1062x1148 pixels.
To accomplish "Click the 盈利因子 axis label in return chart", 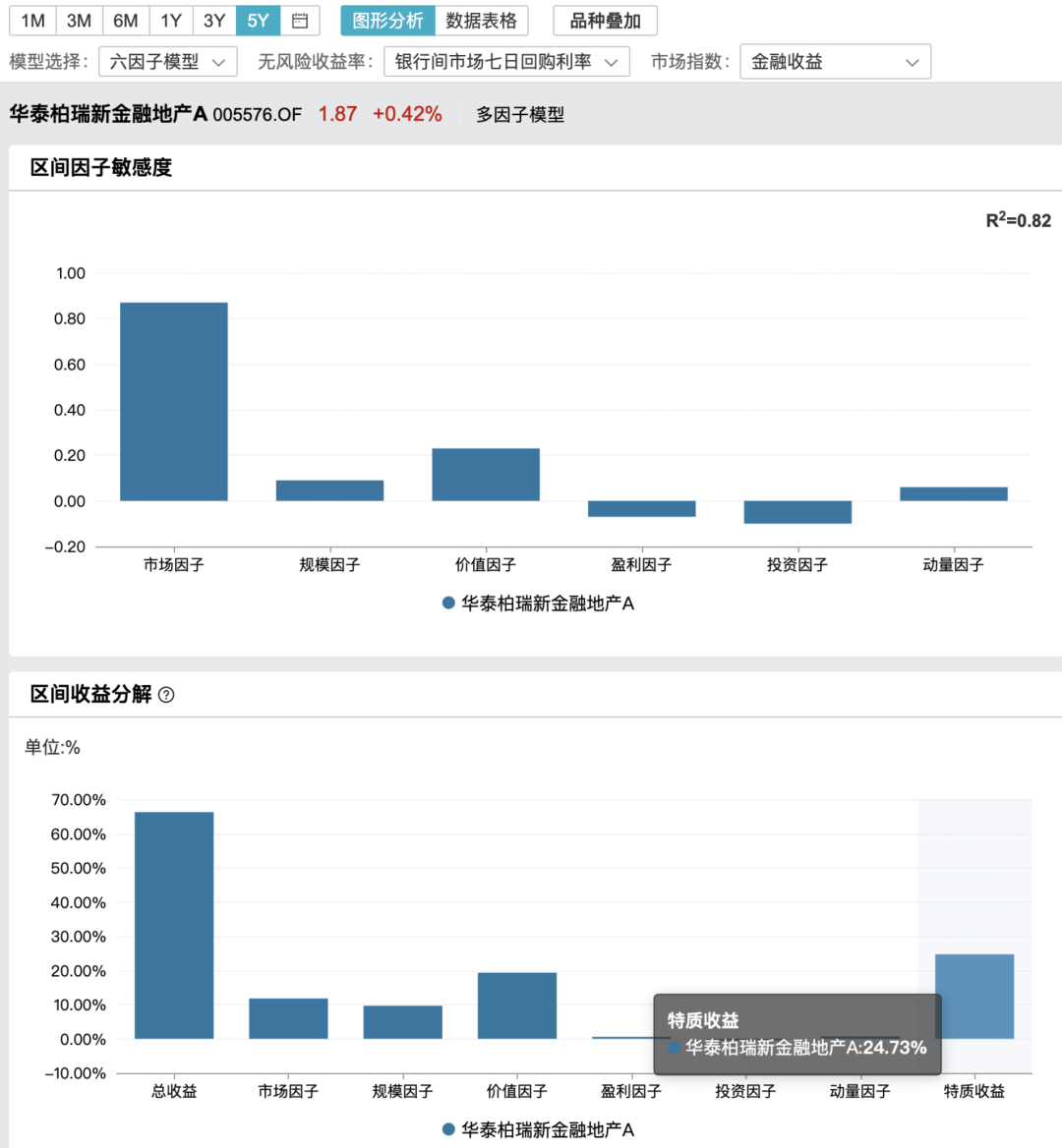I will tap(631, 1092).
